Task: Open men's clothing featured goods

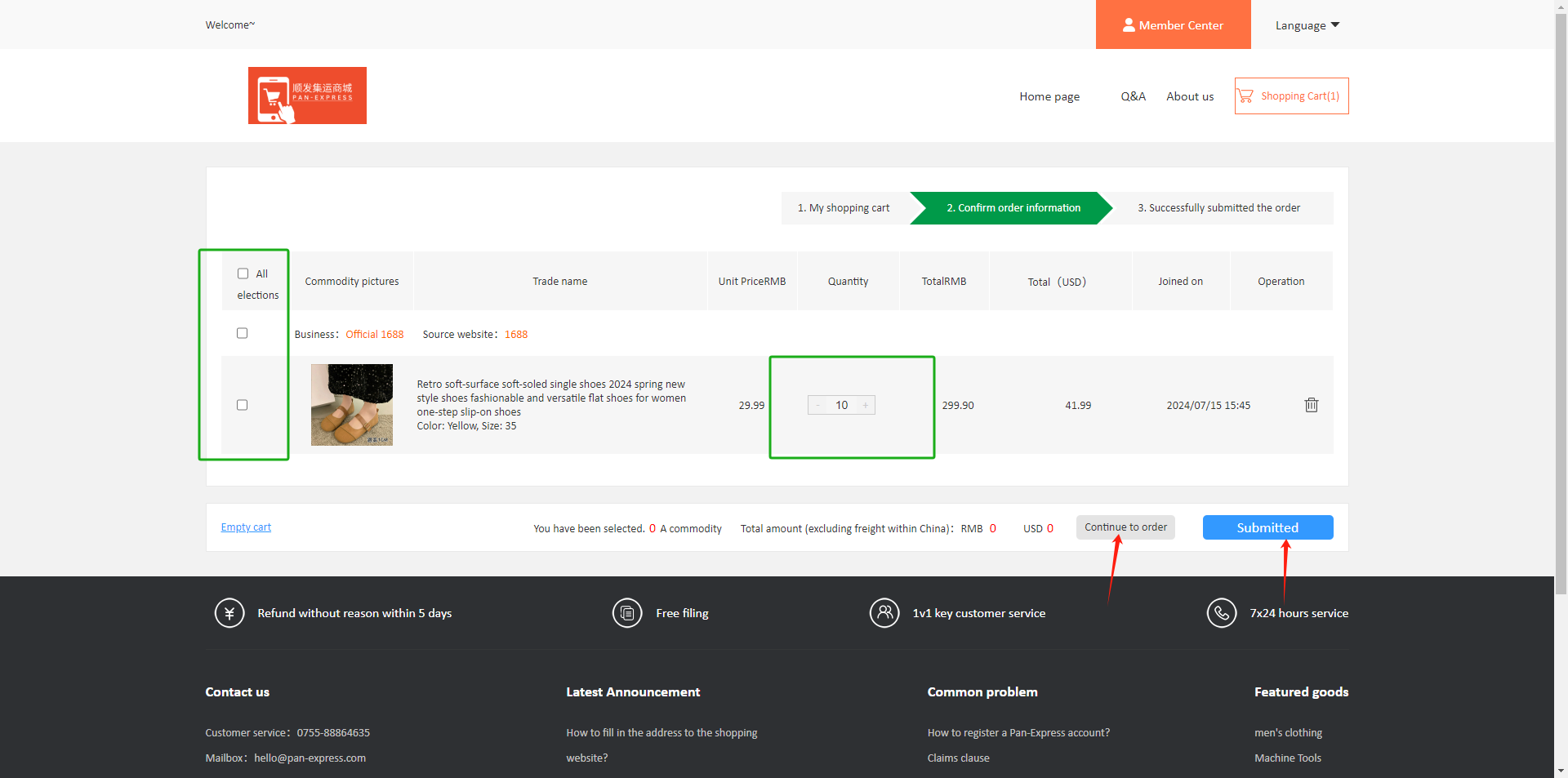Action: (1288, 733)
